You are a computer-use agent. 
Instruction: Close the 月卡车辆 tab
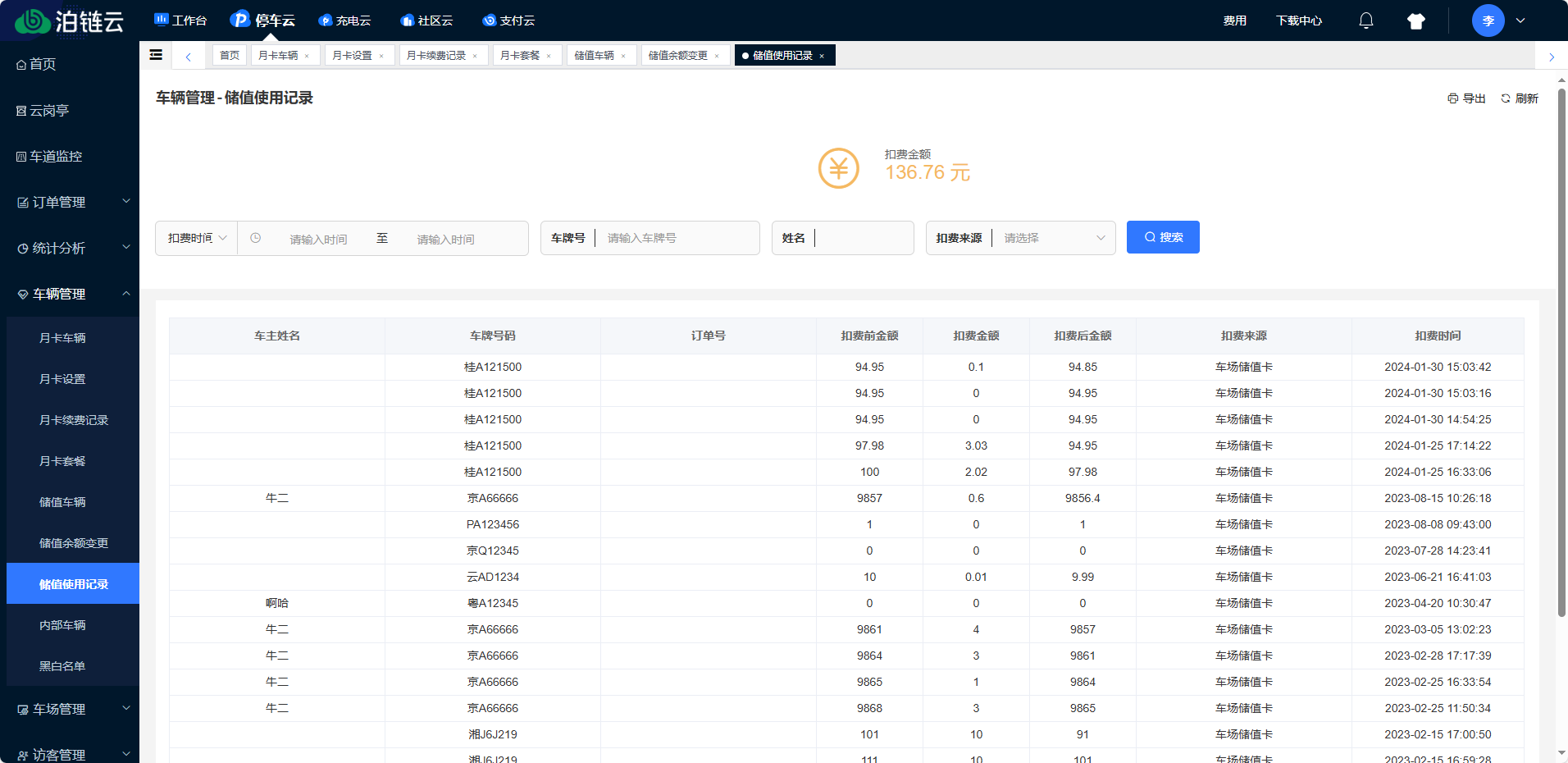307,56
